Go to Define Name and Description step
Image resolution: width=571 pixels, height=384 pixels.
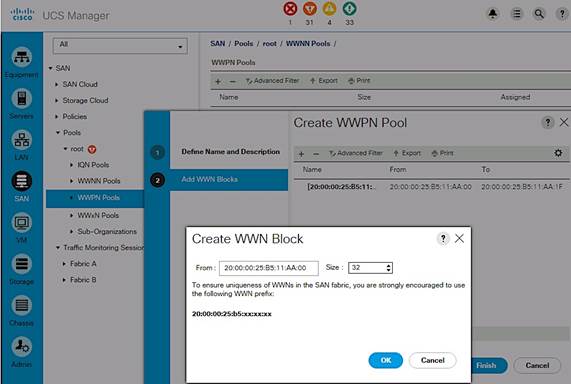231,152
